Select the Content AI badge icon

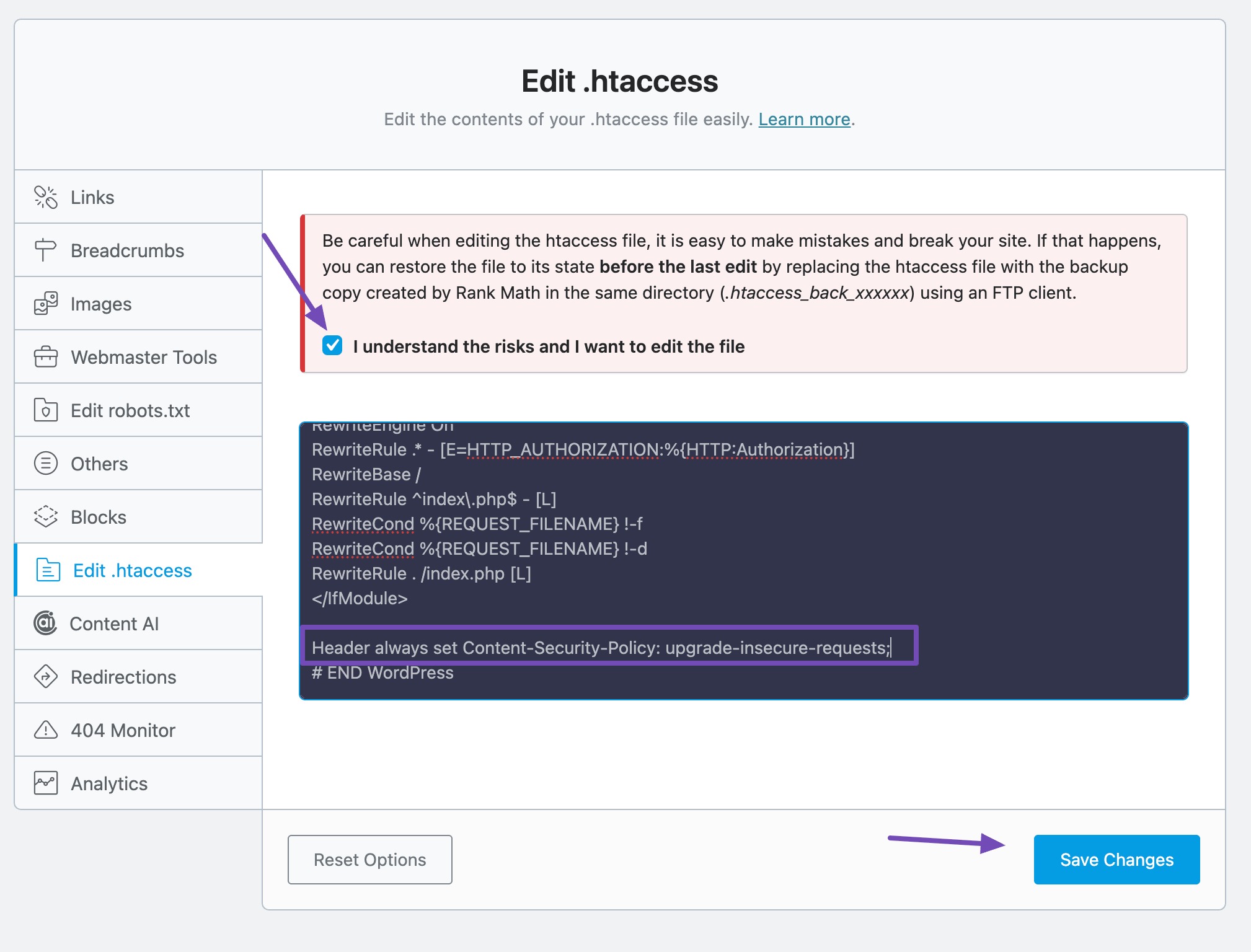click(x=45, y=624)
